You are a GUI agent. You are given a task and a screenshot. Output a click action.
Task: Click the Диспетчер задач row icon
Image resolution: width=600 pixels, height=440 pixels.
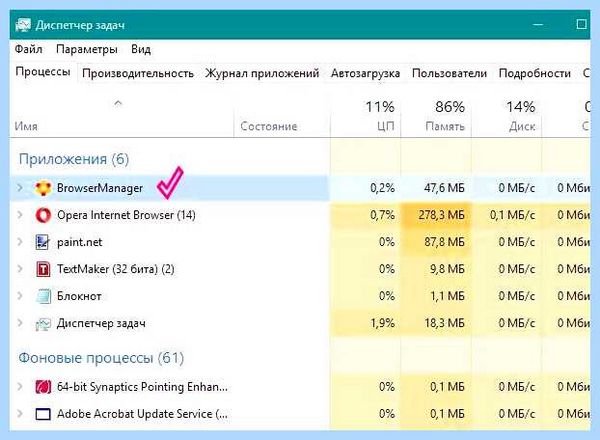coord(43,324)
